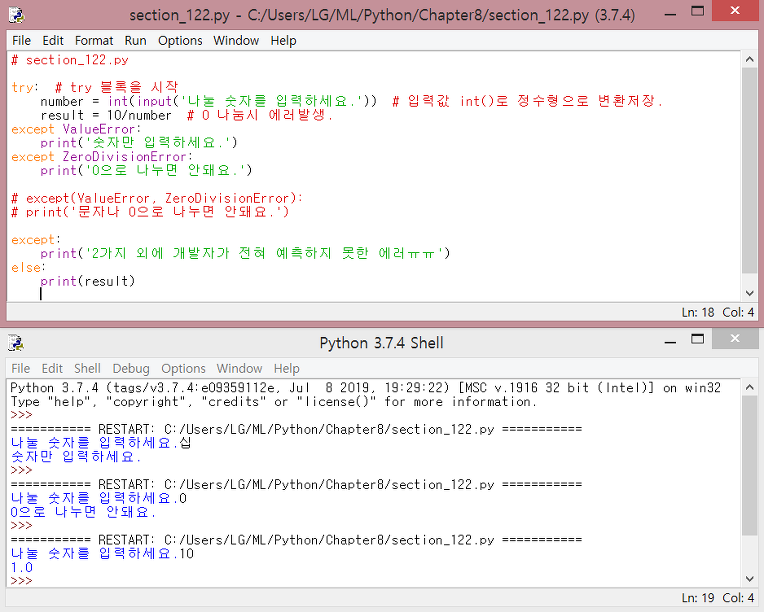Maximize the section_122.py editor window

698,11
